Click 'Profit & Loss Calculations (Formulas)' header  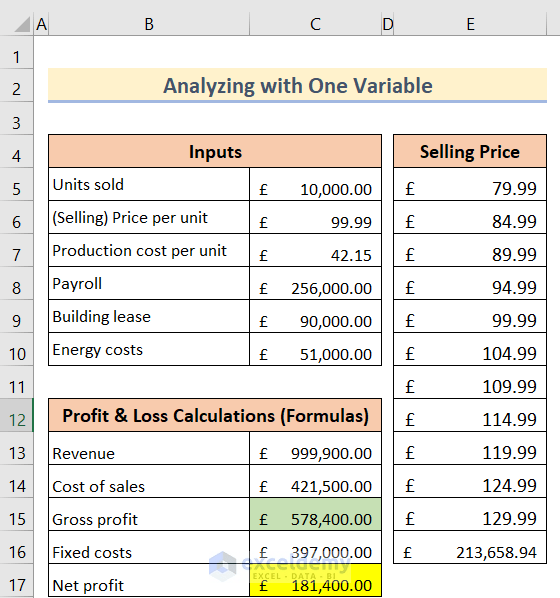(x=215, y=415)
